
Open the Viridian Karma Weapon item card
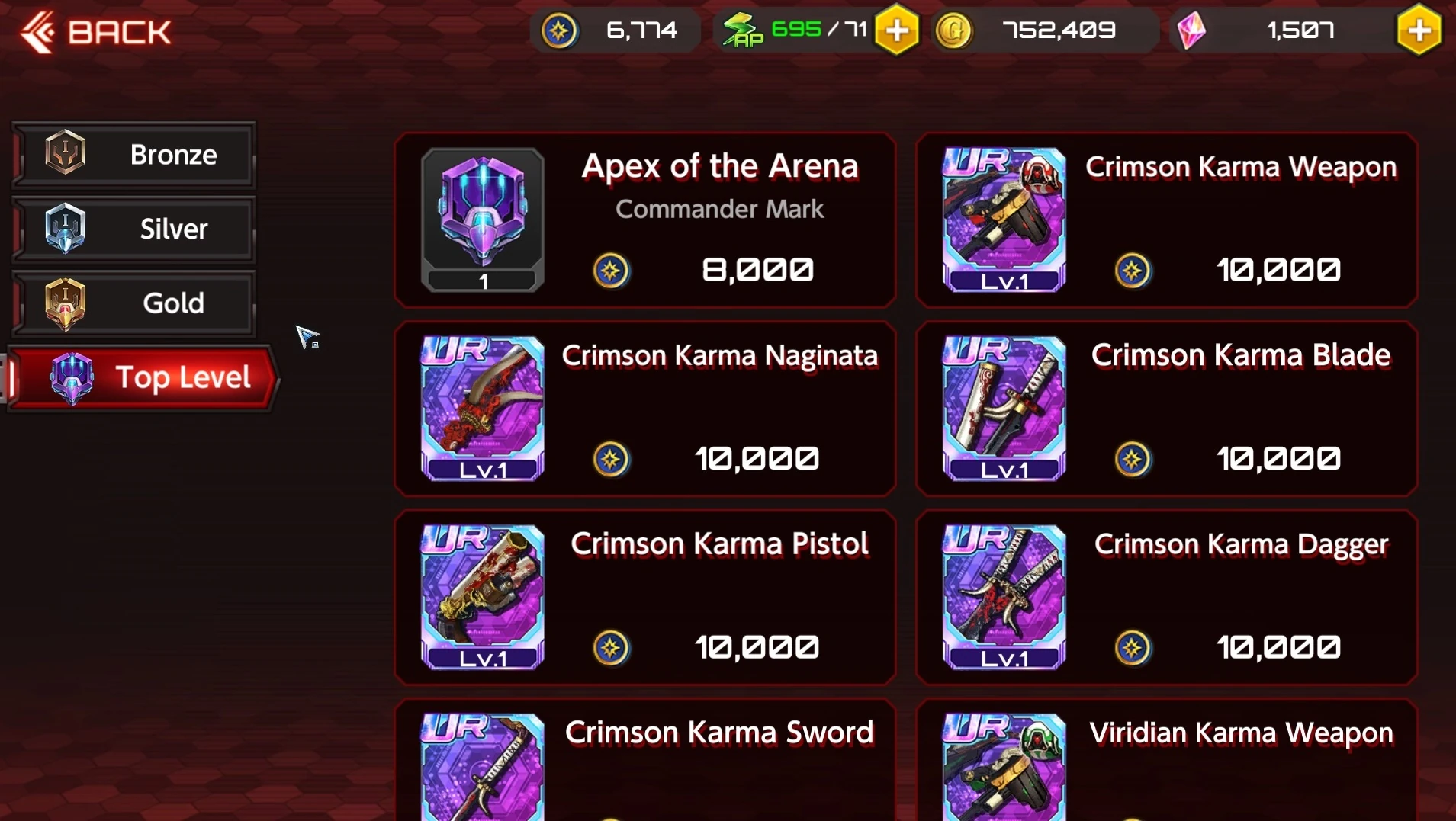1167,760
